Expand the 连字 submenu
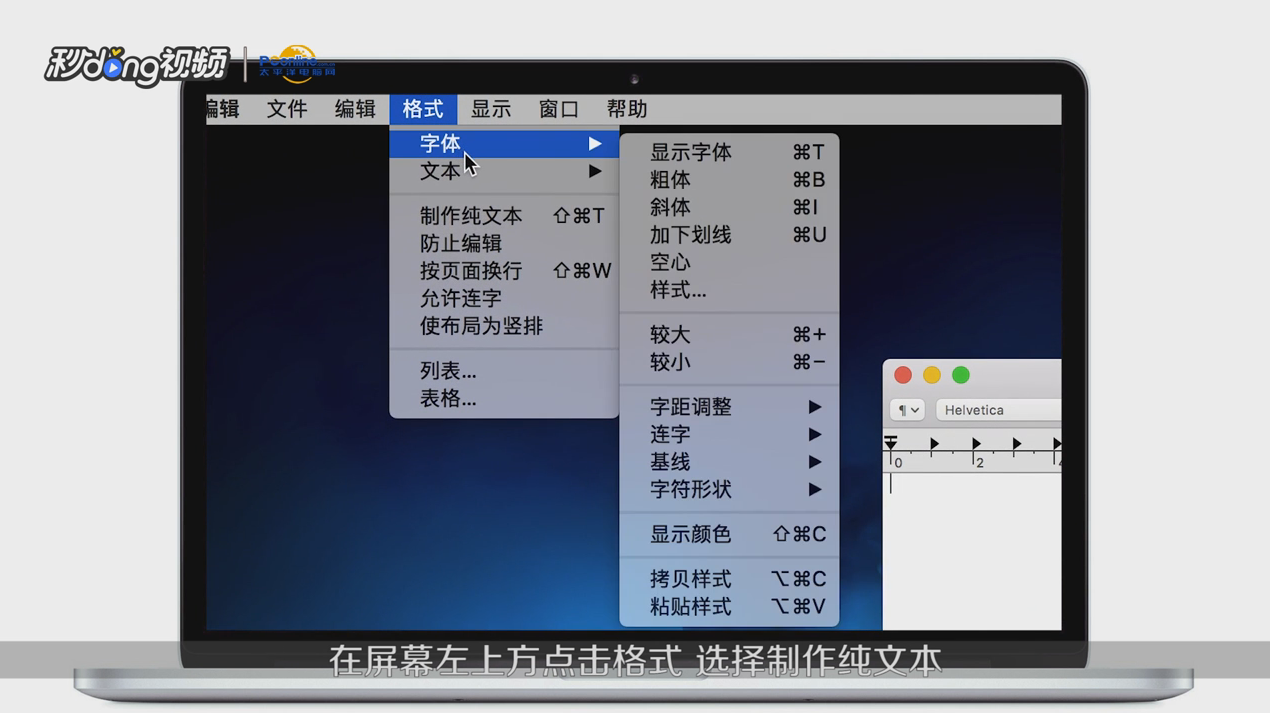1270x713 pixels. coord(729,435)
